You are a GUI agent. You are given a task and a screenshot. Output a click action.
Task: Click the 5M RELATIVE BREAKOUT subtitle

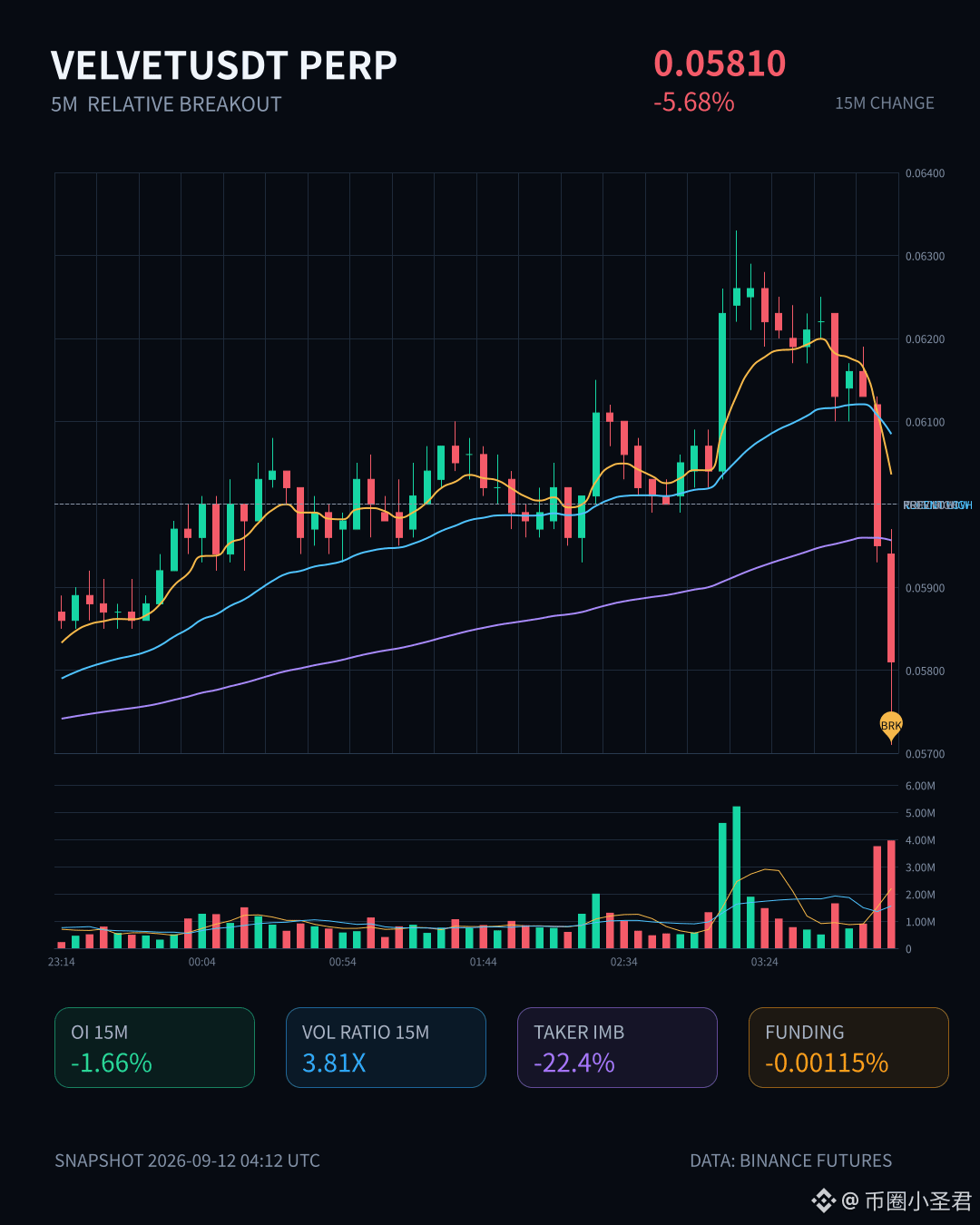166,104
